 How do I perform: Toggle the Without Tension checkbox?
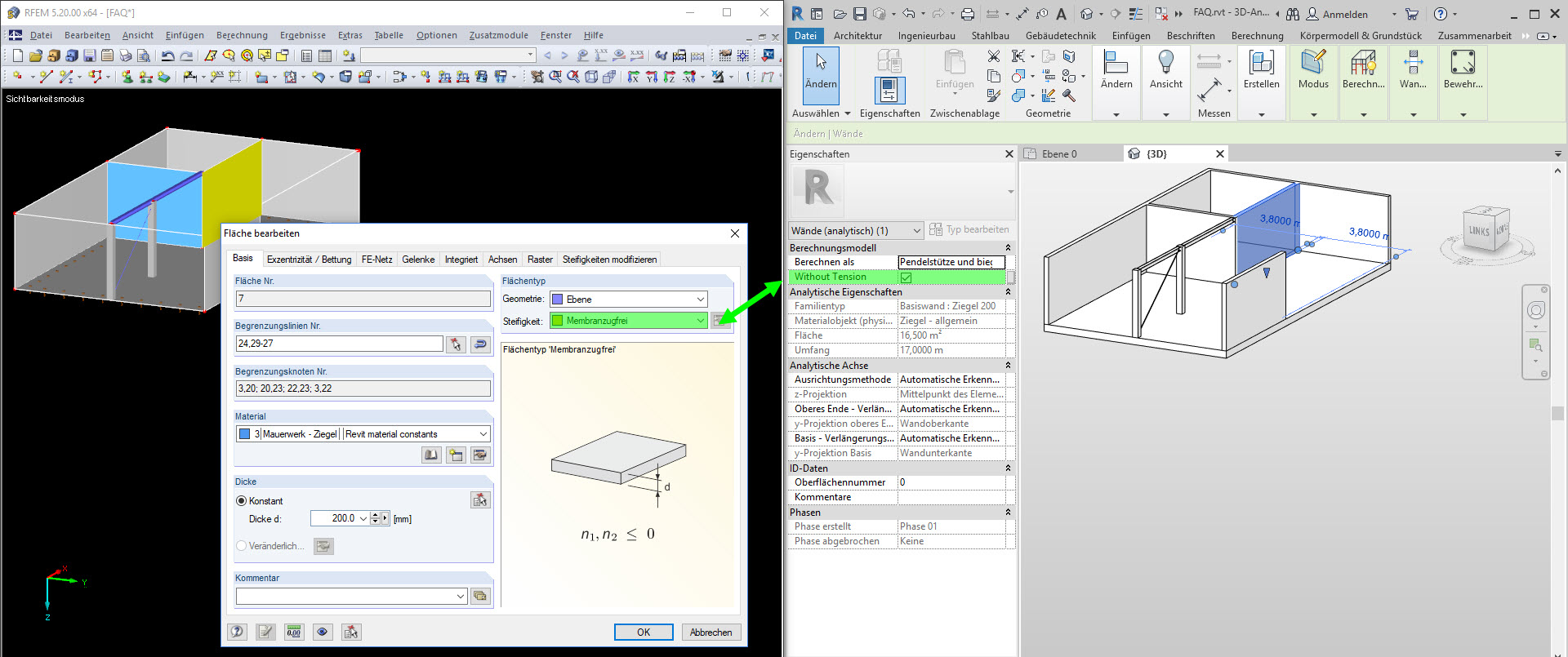tap(906, 277)
